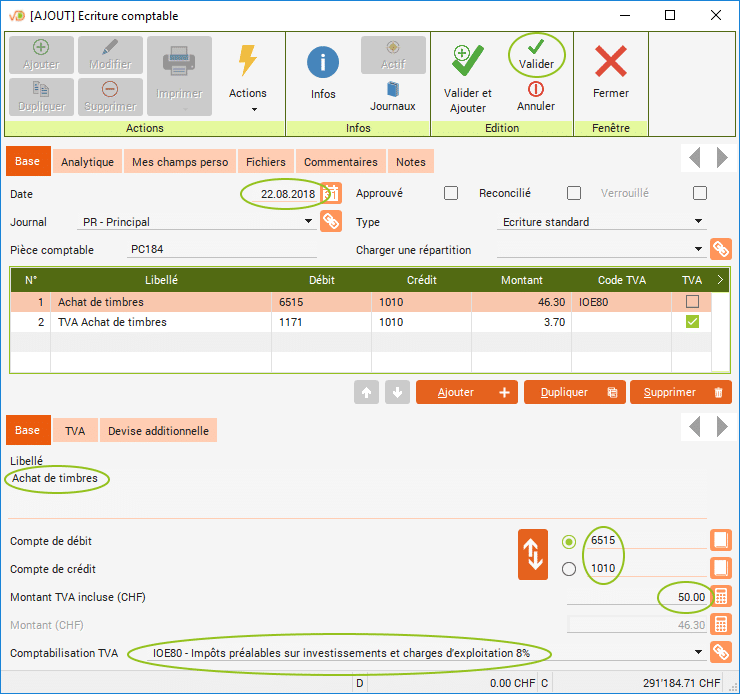Screen dimensions: 740x694
Task: Expand the Comptabilisation TVA dropdown
Action: coord(698,652)
